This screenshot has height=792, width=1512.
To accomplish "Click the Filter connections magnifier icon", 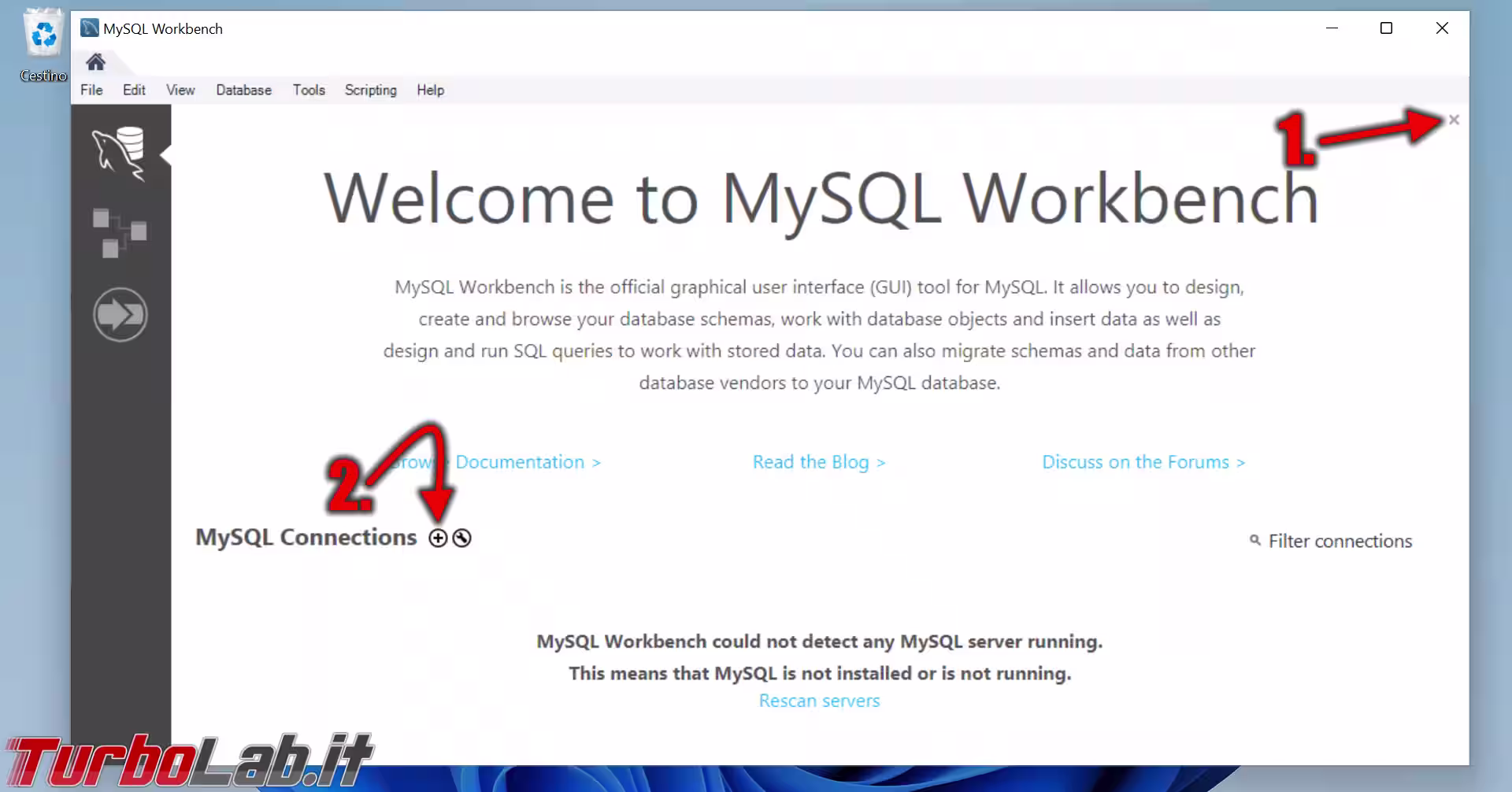I will (1255, 540).
